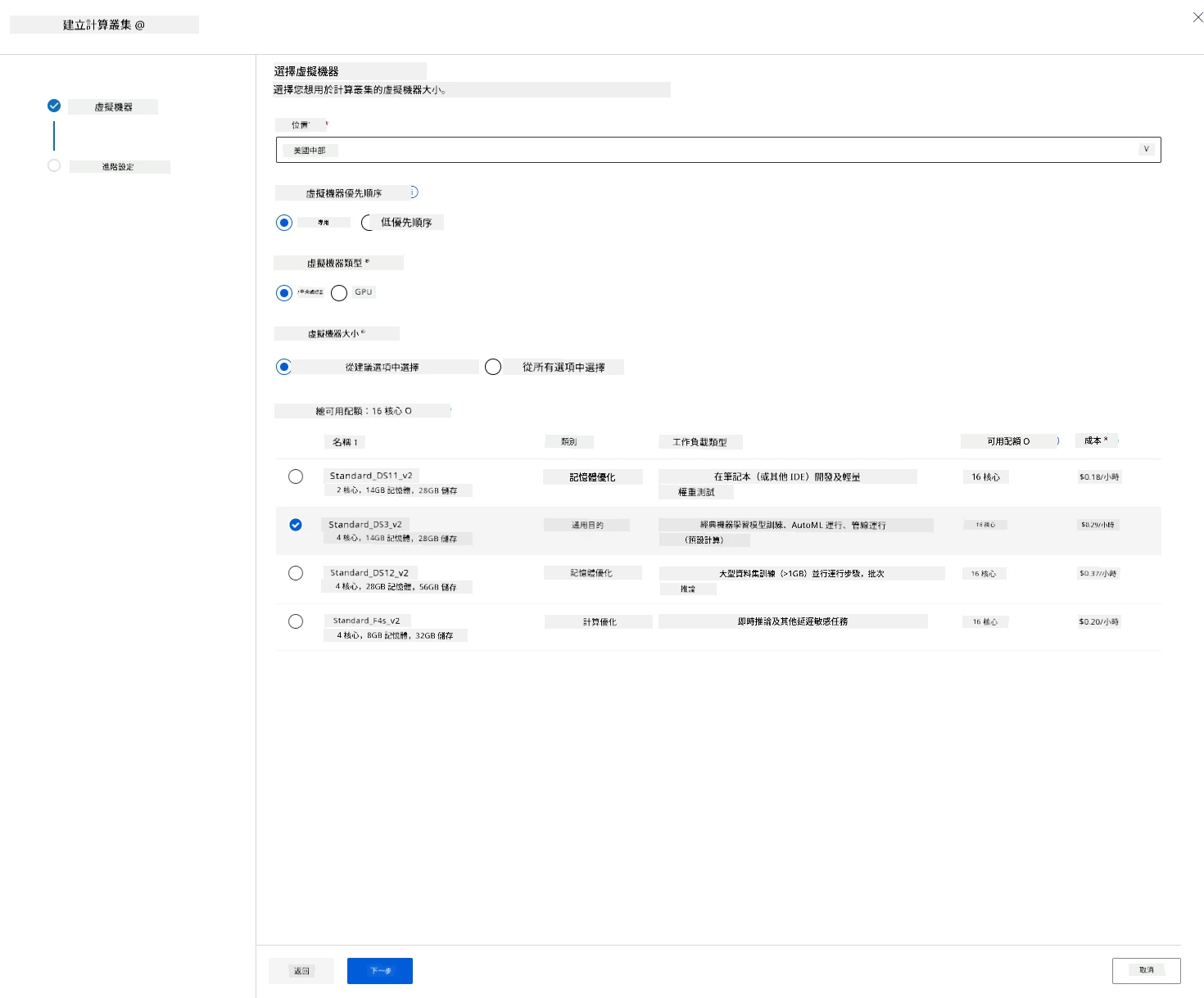Click the Standard_F4s_v2 name text
Viewport: 1204px width, 998px height.
367,621
